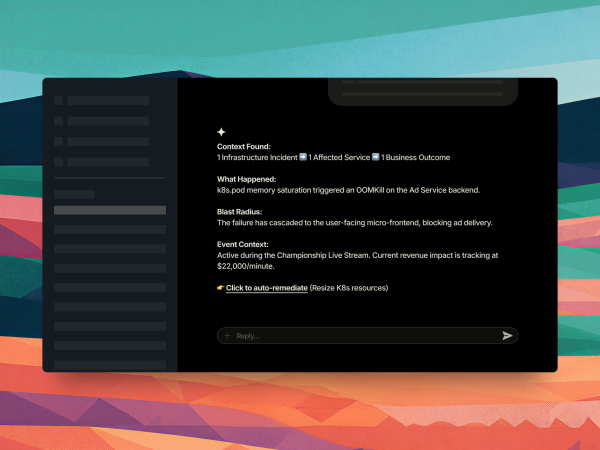Click the pointing hand emoji before auto-remediate

[x=220, y=287]
